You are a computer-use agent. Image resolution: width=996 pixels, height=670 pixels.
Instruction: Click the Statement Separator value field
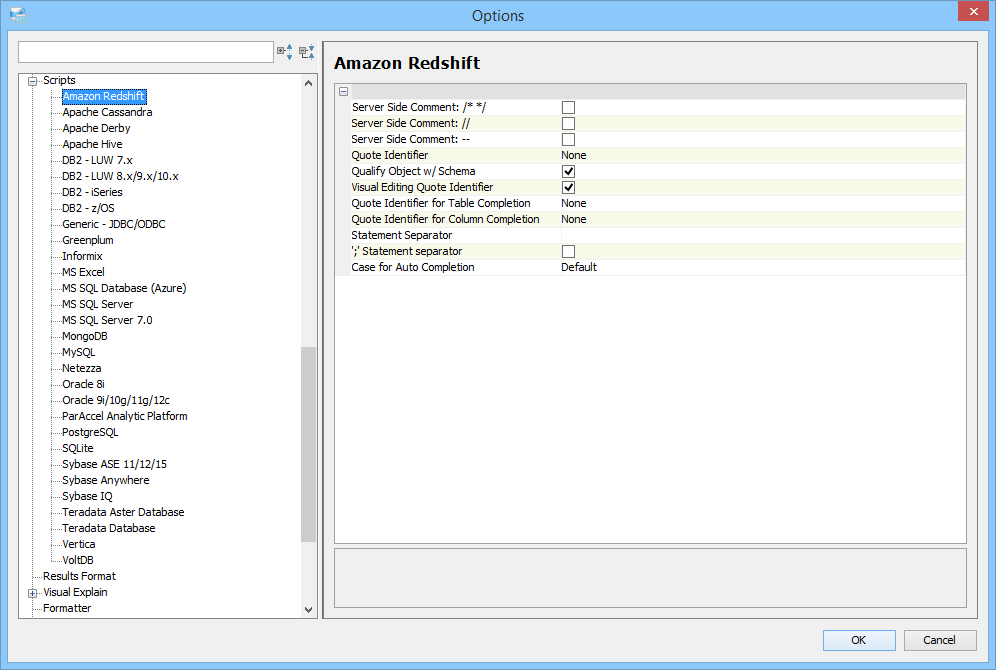point(762,235)
